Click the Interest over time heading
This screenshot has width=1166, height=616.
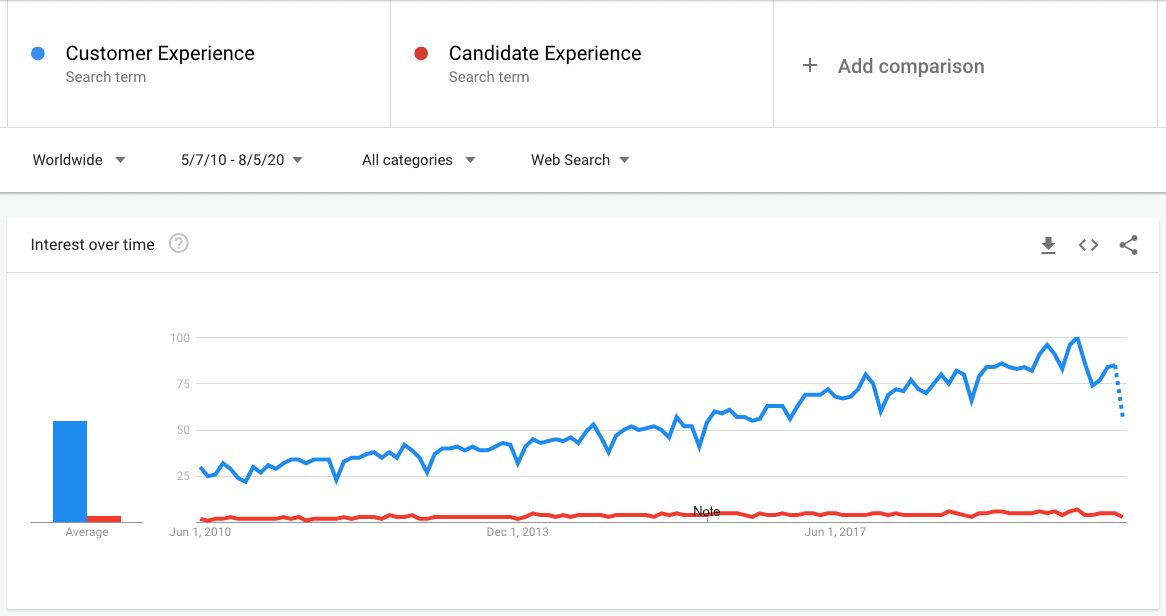(93, 244)
